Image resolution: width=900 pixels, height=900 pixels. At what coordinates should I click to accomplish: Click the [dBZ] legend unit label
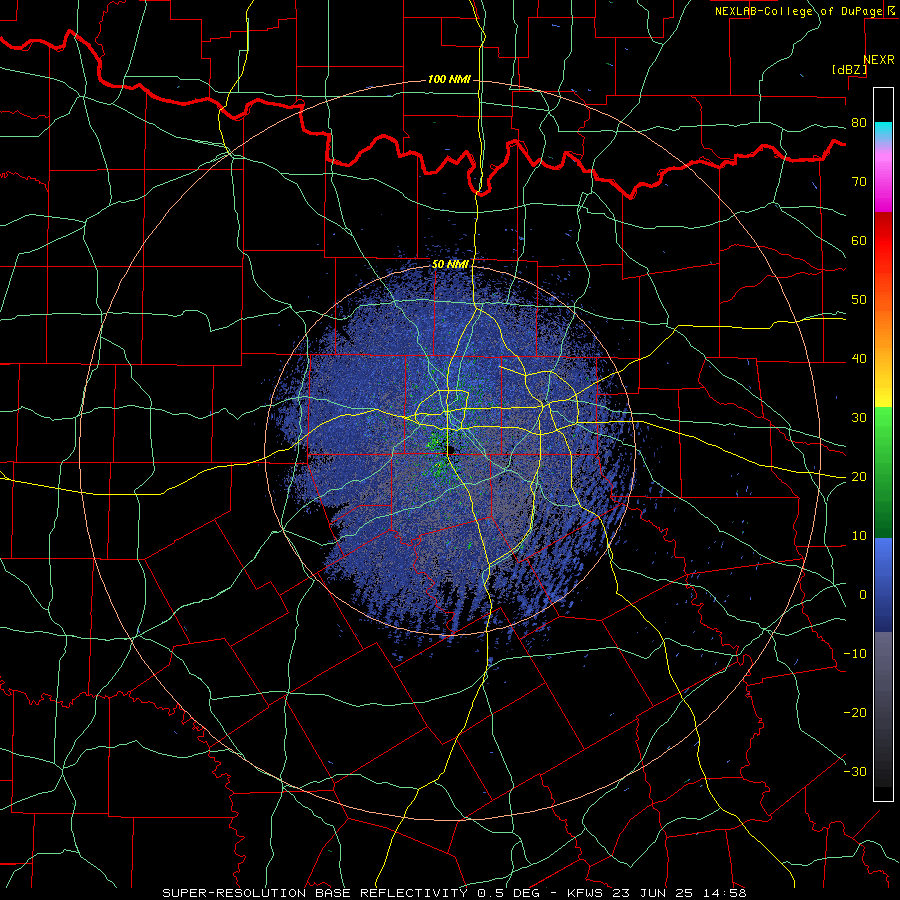[849, 69]
